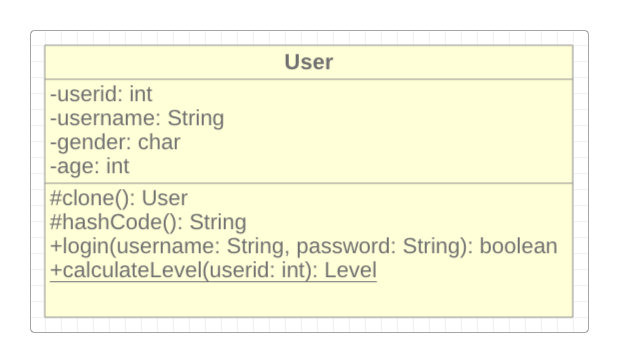Select the User class title
Viewport: 619px width, 363px height.
tap(309, 62)
